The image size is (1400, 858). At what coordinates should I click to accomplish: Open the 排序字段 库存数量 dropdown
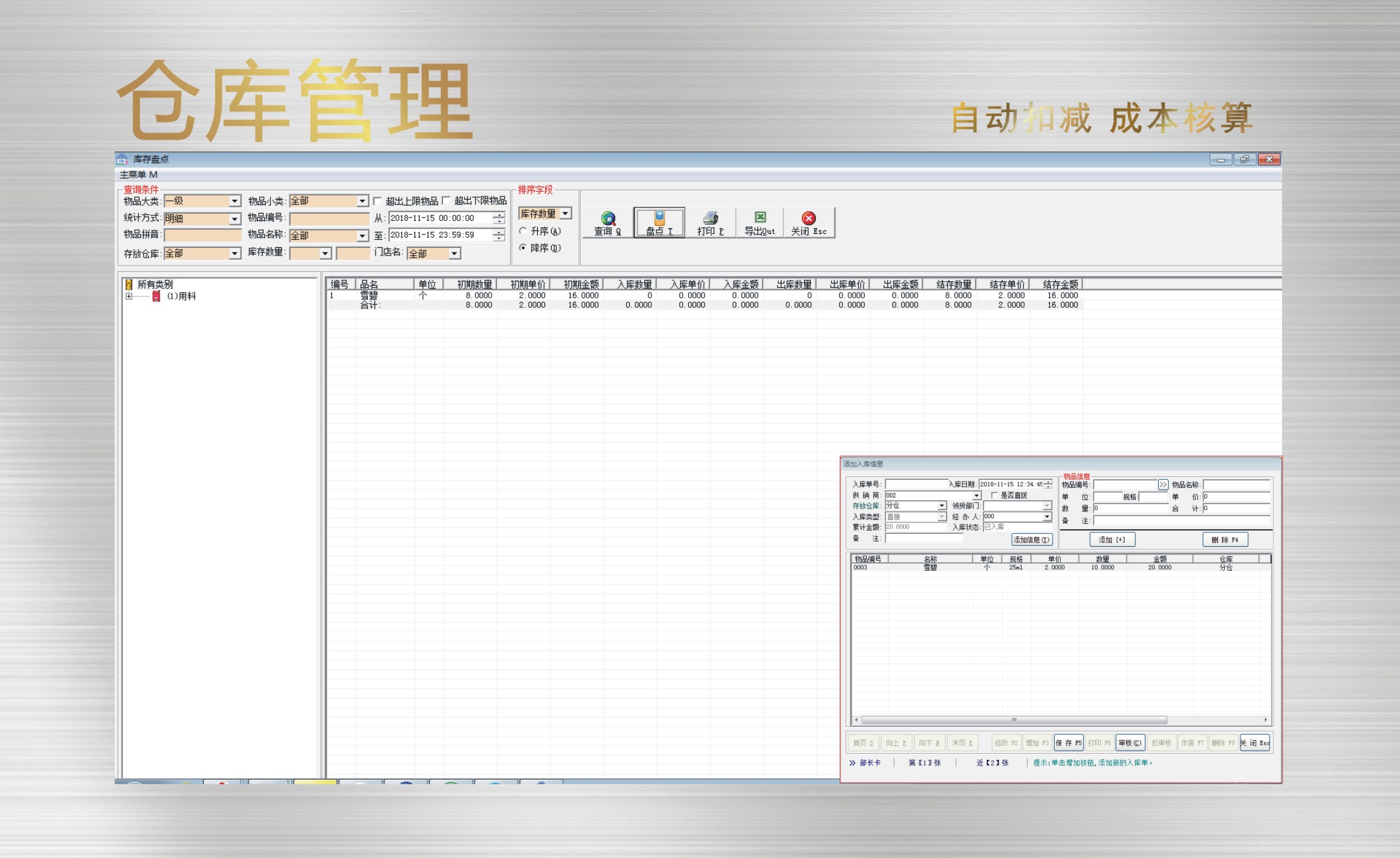coord(566,214)
